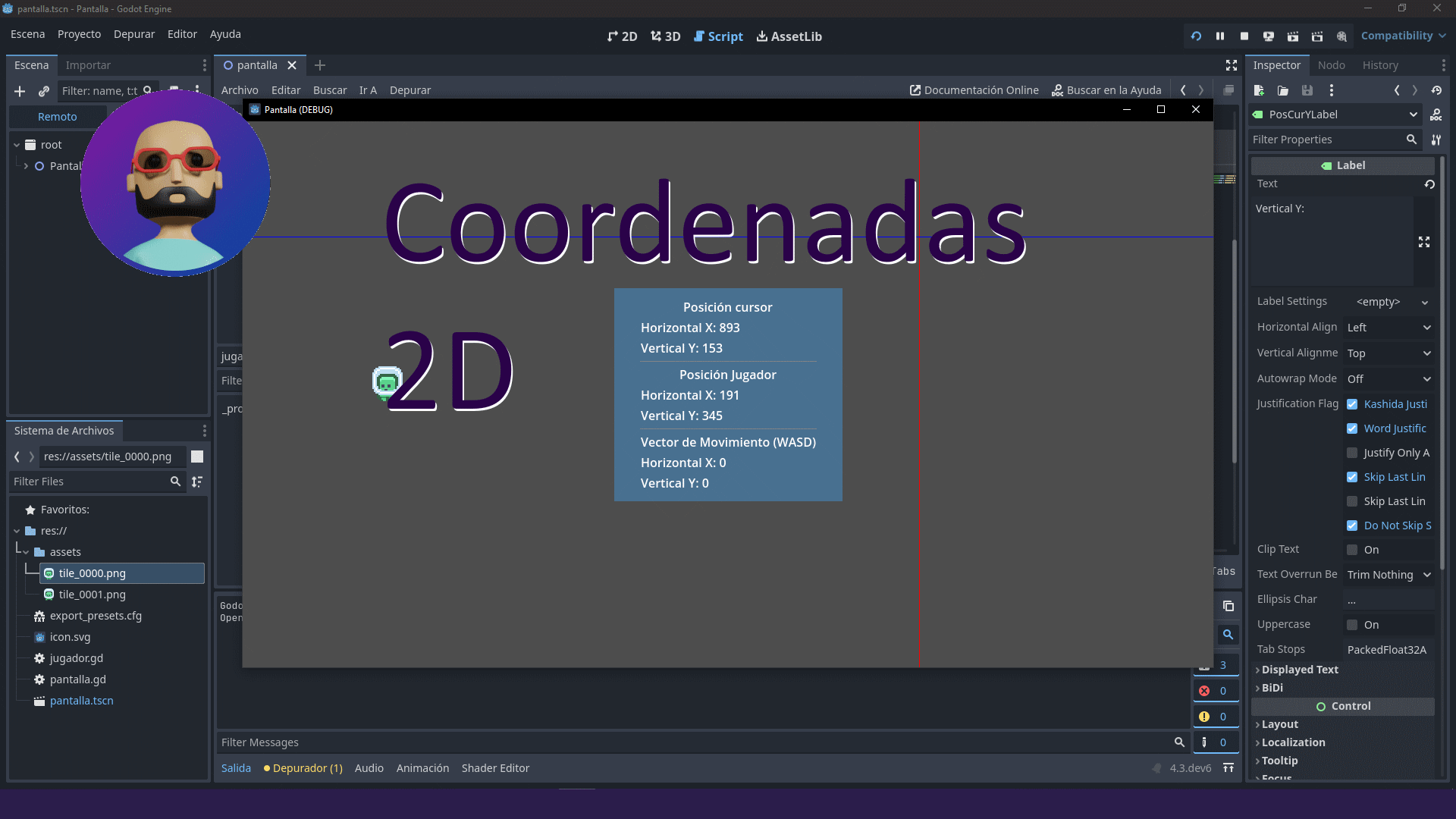The height and width of the screenshot is (819, 1456).
Task: Save the current resource in Inspector
Action: (x=1306, y=90)
